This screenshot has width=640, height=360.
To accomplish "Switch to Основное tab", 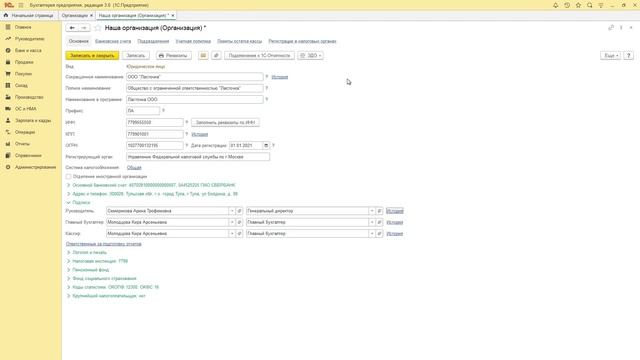I will coord(78,41).
